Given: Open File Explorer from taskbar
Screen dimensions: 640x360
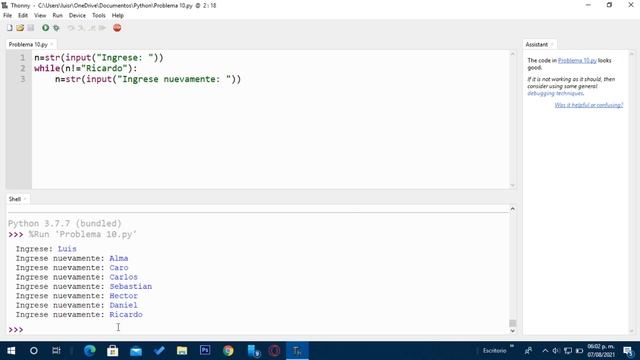Looking at the screenshot, I should [182, 351].
